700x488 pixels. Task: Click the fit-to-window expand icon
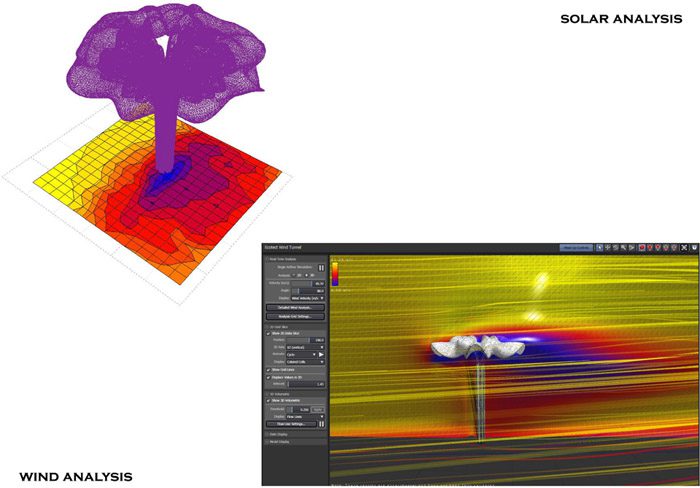click(x=684, y=247)
